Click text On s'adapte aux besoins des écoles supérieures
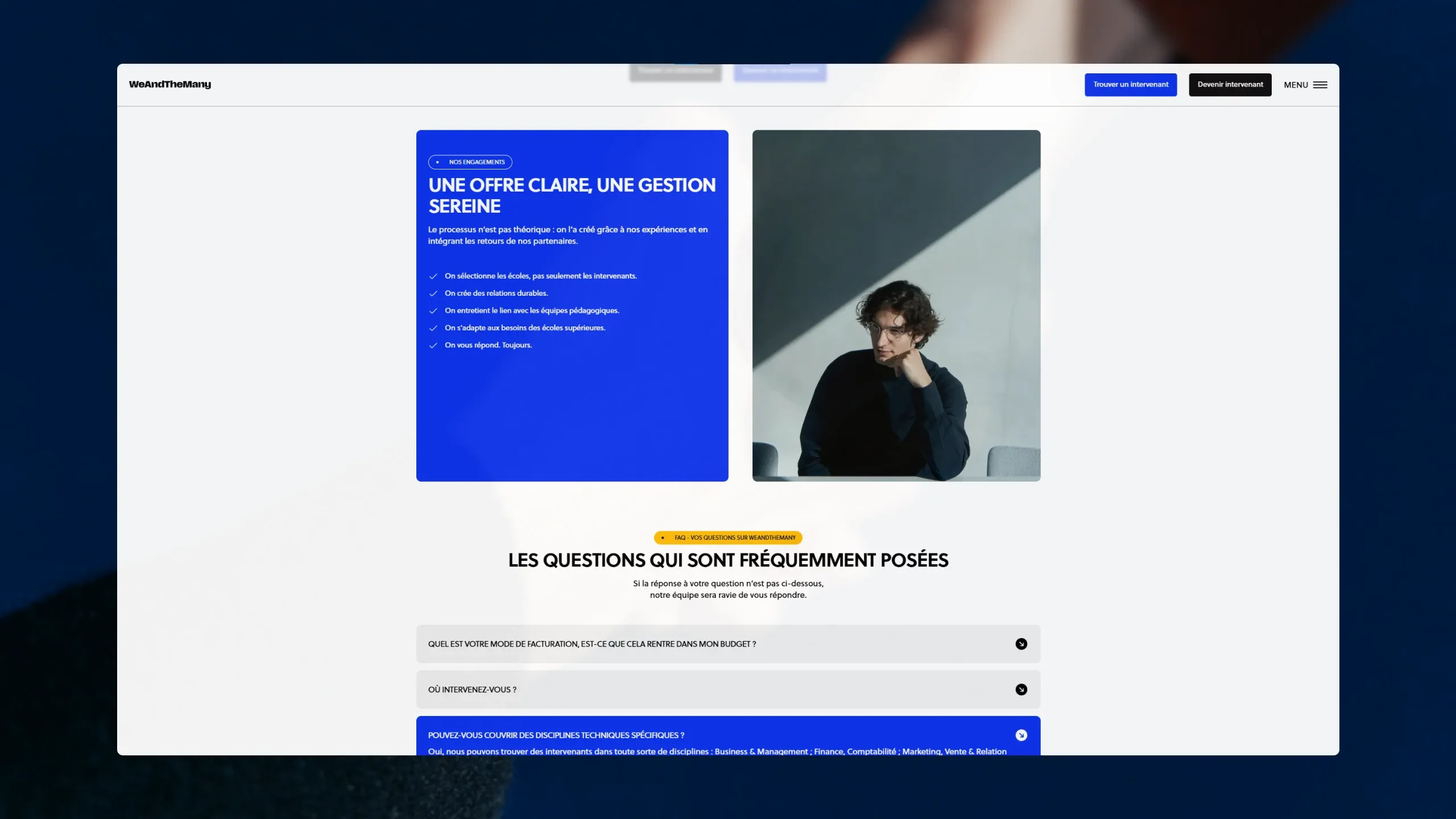 click(525, 328)
